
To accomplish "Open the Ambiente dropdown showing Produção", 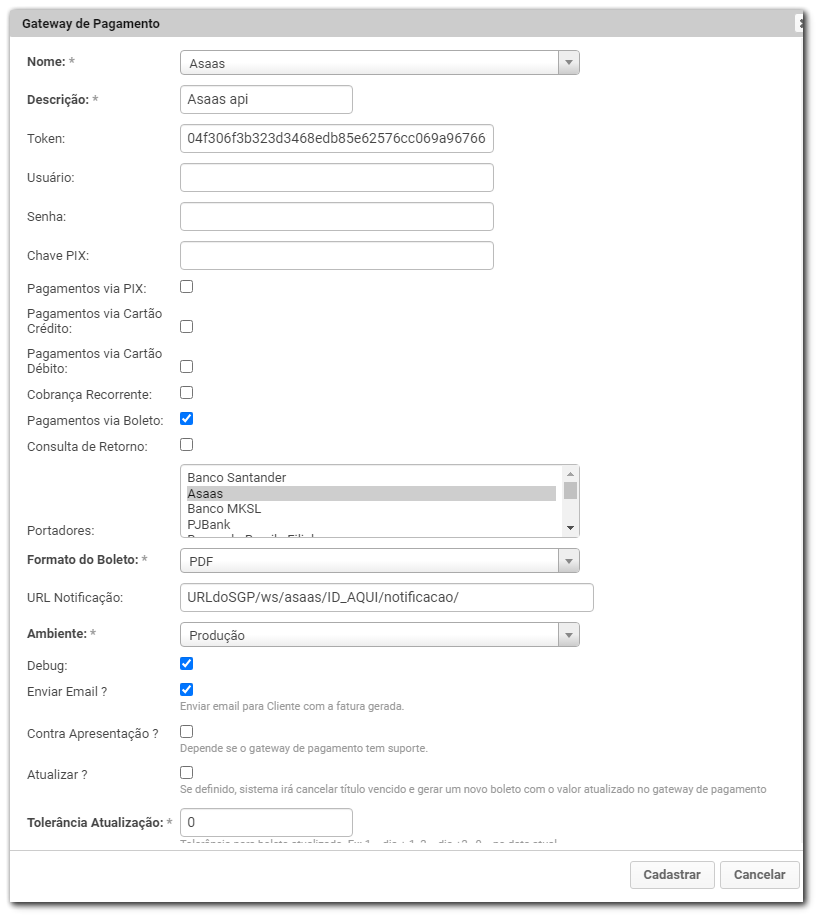I will point(379,635).
